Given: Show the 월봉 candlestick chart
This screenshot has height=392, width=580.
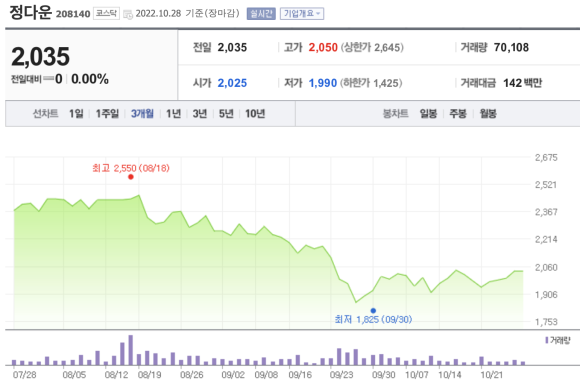Looking at the screenshot, I should [488, 114].
